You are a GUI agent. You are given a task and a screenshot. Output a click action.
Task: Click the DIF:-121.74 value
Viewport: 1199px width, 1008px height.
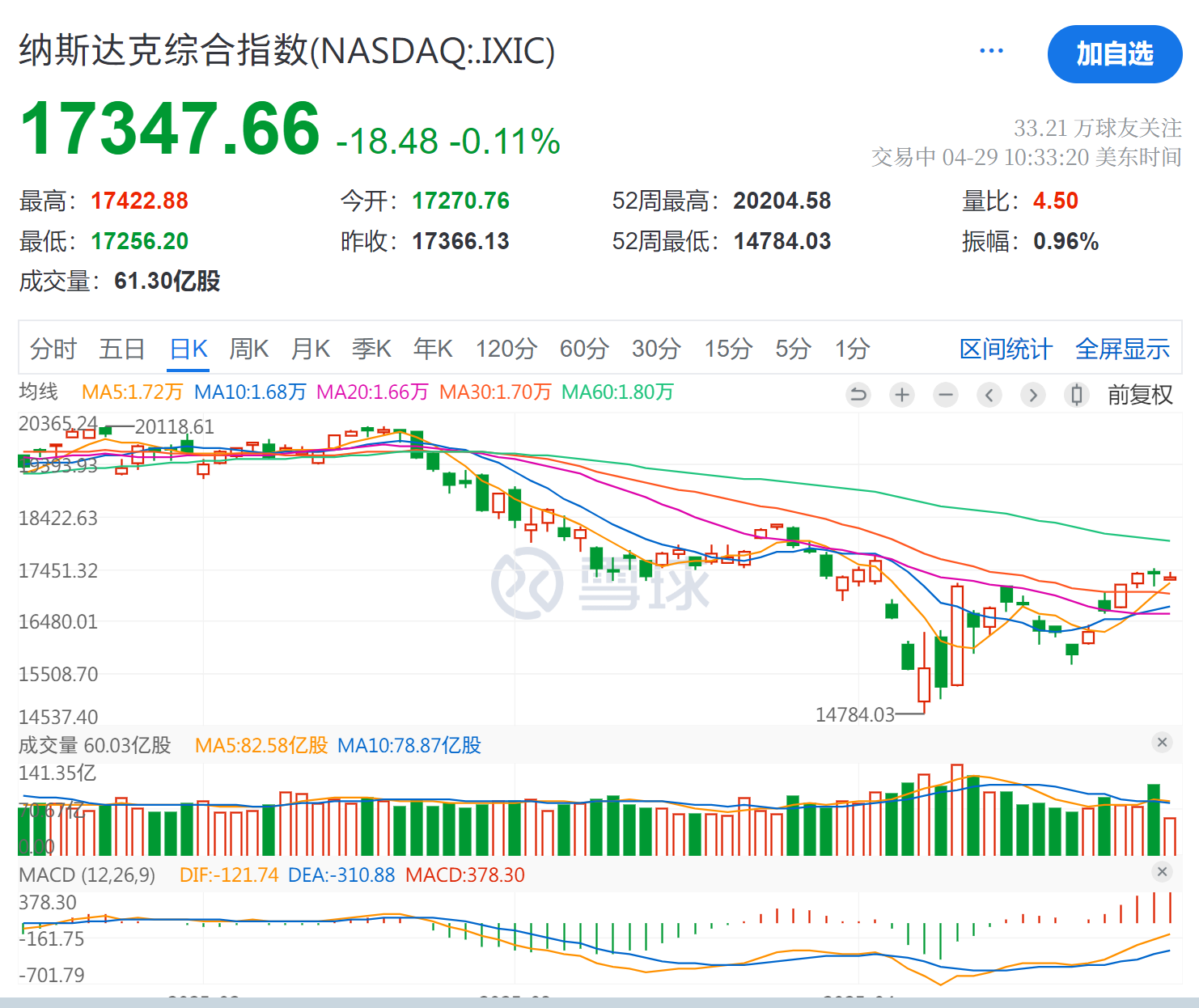tap(229, 875)
